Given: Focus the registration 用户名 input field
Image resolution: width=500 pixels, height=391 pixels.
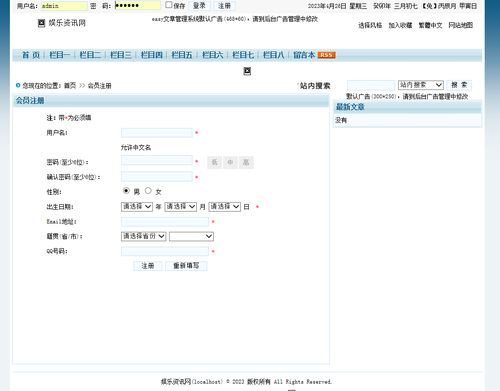Looking at the screenshot, I should (157, 133).
